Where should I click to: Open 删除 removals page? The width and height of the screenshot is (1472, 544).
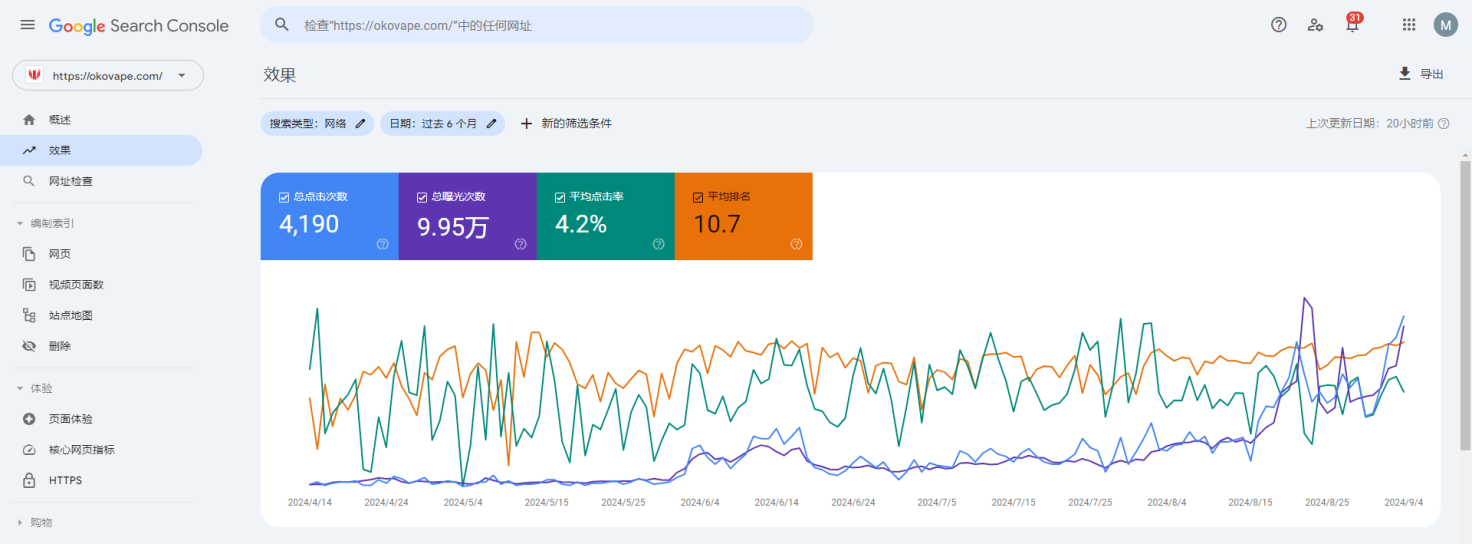101,346
